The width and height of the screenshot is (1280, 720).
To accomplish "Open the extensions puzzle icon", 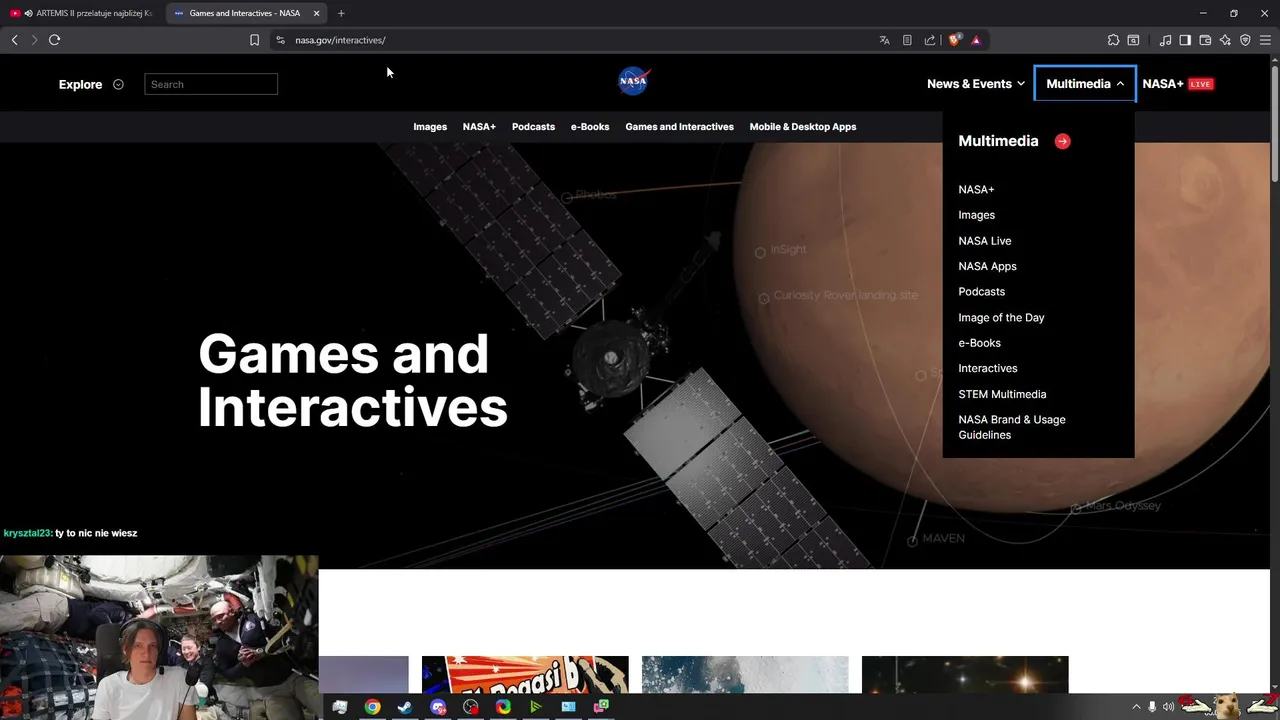I will pos(1113,40).
